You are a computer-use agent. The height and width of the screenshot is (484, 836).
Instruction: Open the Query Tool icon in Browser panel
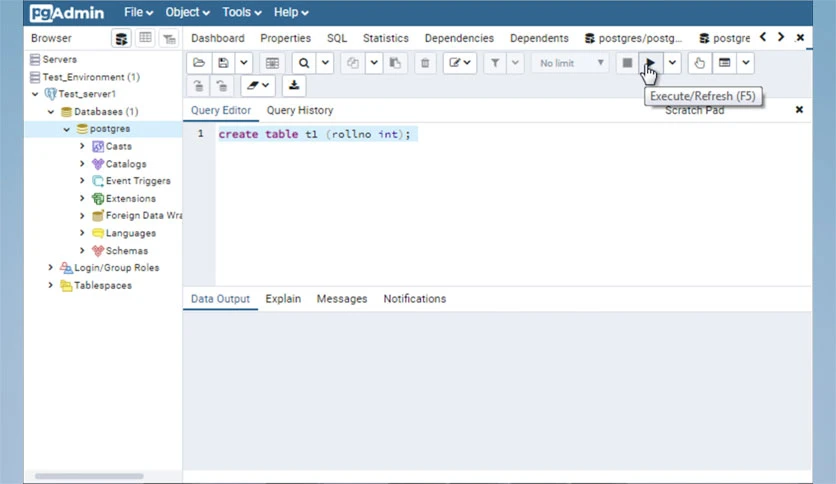(121, 38)
